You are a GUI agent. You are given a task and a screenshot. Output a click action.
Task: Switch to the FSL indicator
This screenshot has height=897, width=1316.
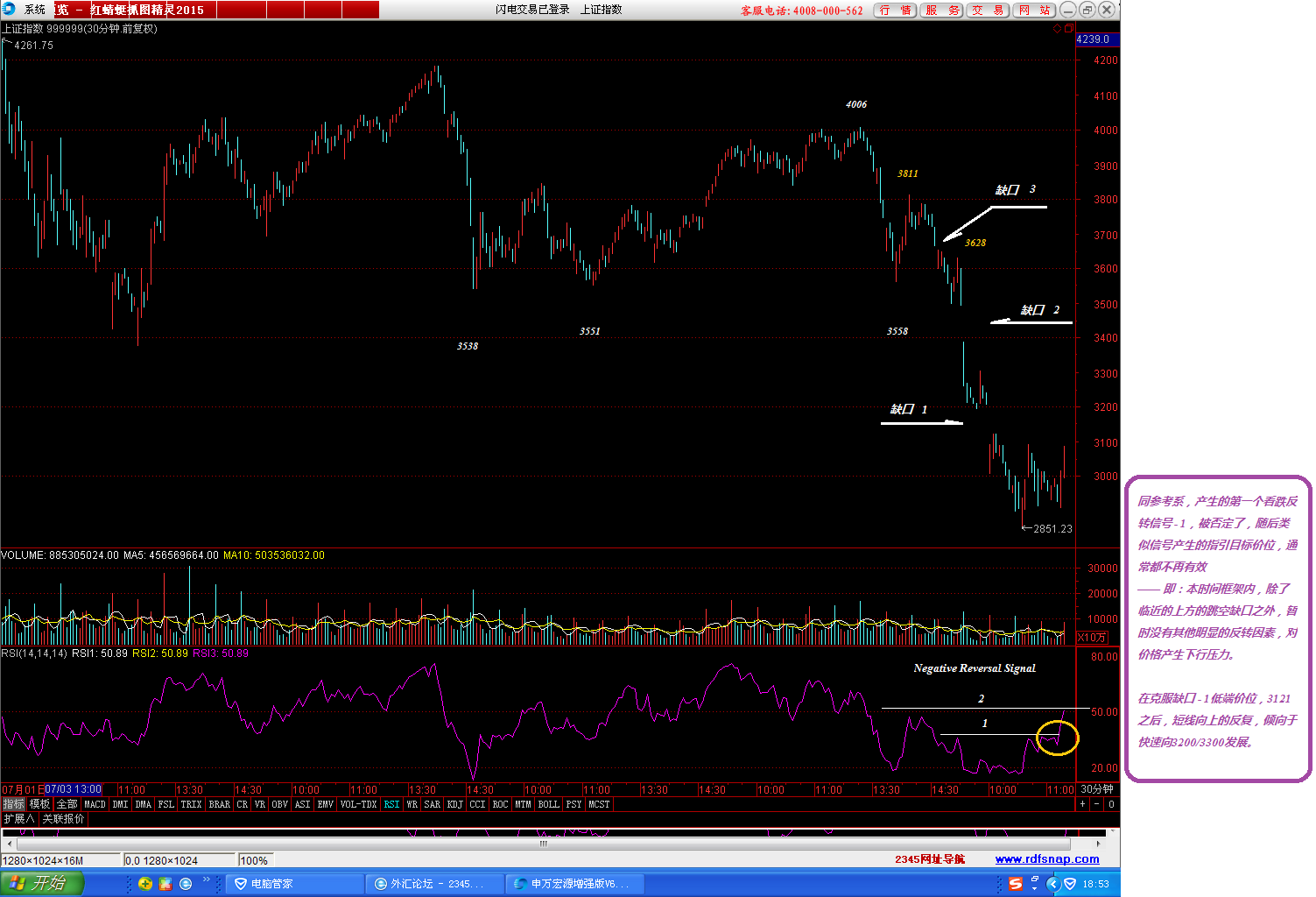(x=165, y=804)
